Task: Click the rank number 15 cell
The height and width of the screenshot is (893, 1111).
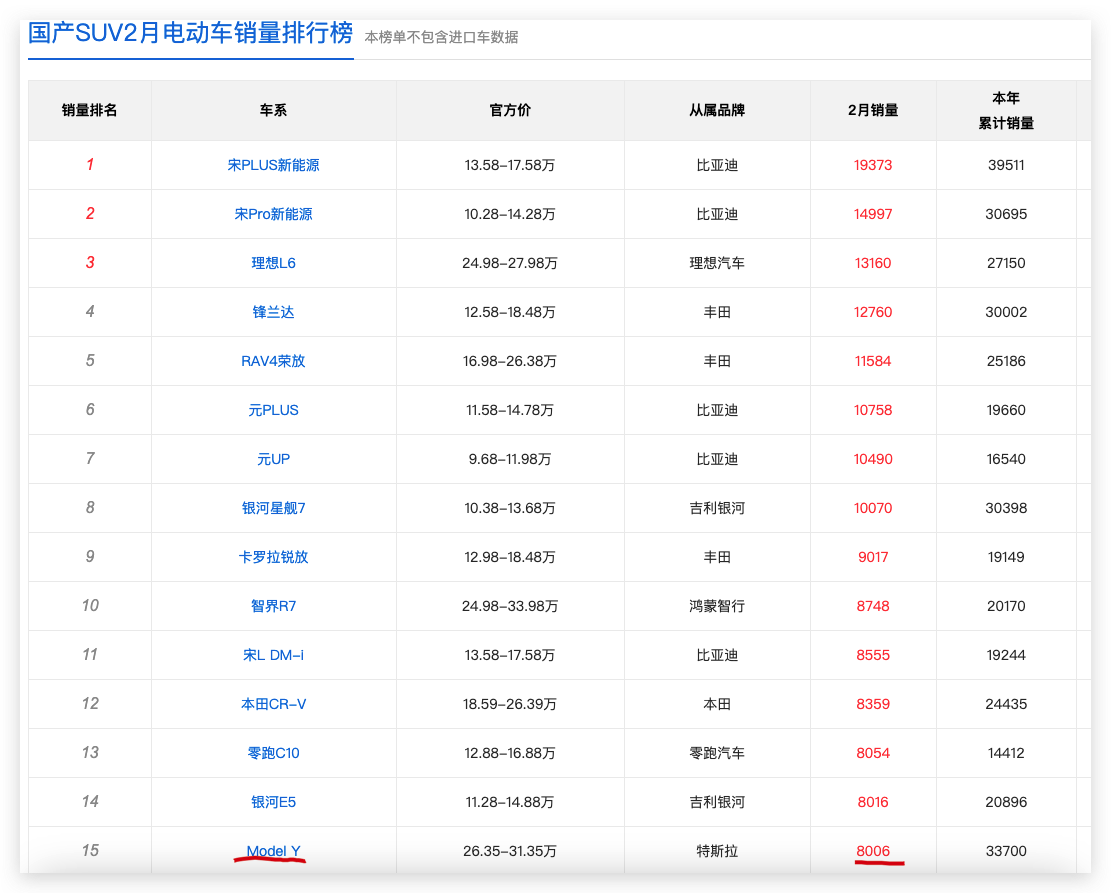Action: click(89, 850)
